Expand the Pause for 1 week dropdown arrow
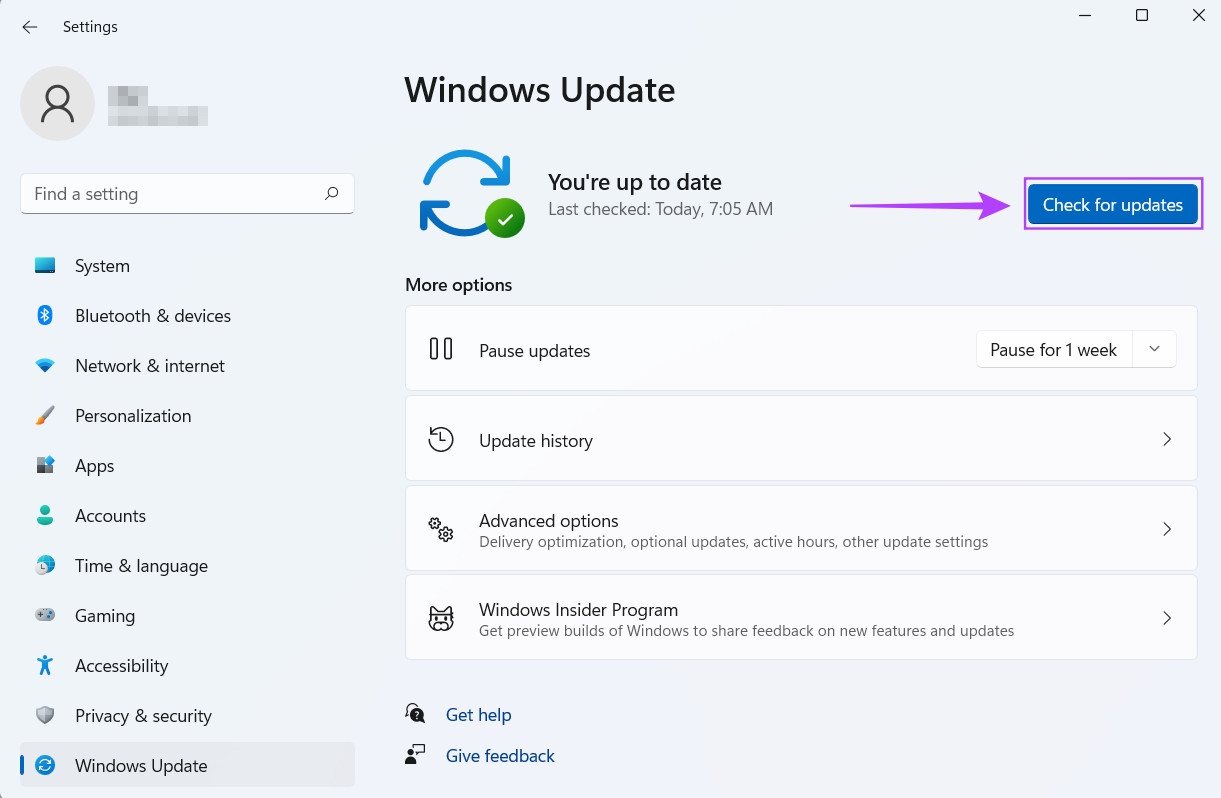Image resolution: width=1221 pixels, height=798 pixels. tap(1155, 349)
